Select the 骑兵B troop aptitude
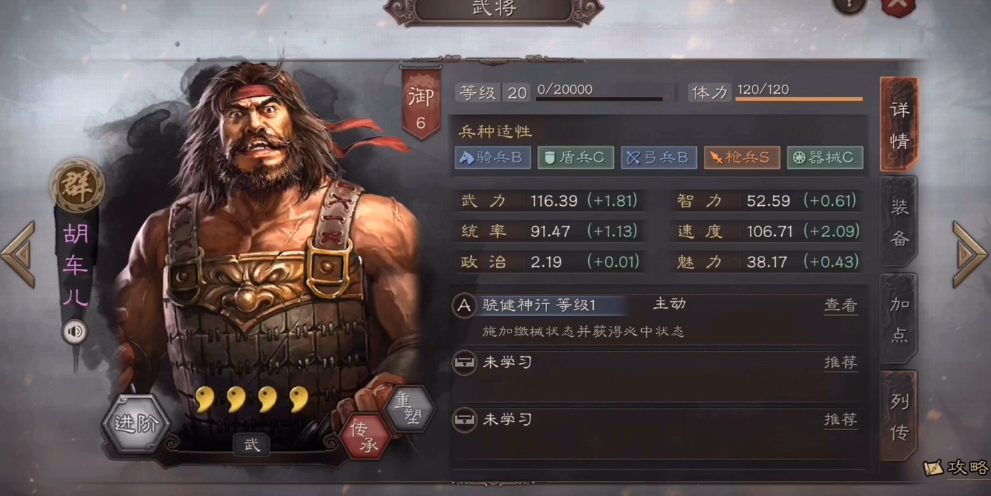 pos(492,157)
